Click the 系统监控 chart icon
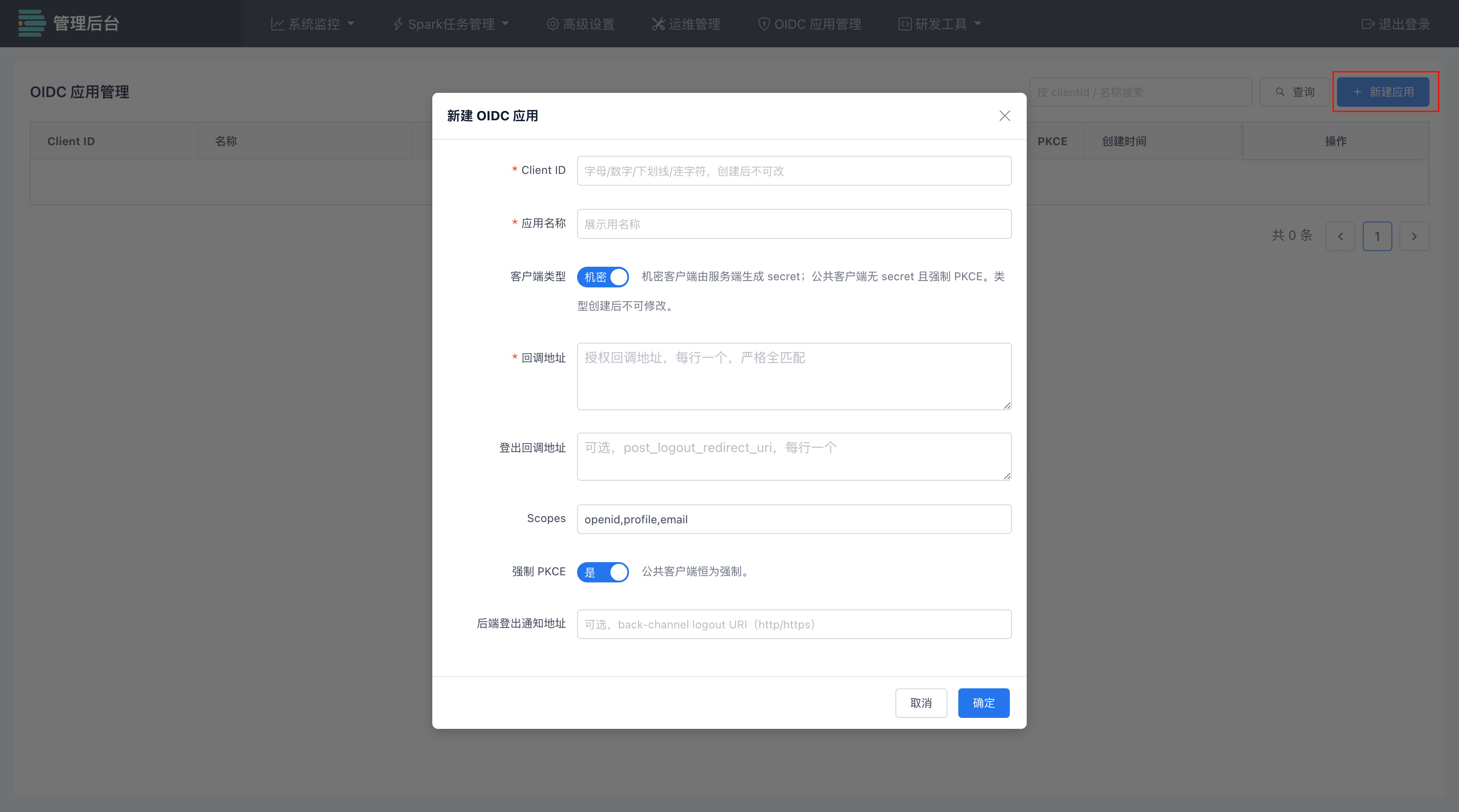Screen dimensions: 1459x812 pyautogui.click(x=277, y=24)
